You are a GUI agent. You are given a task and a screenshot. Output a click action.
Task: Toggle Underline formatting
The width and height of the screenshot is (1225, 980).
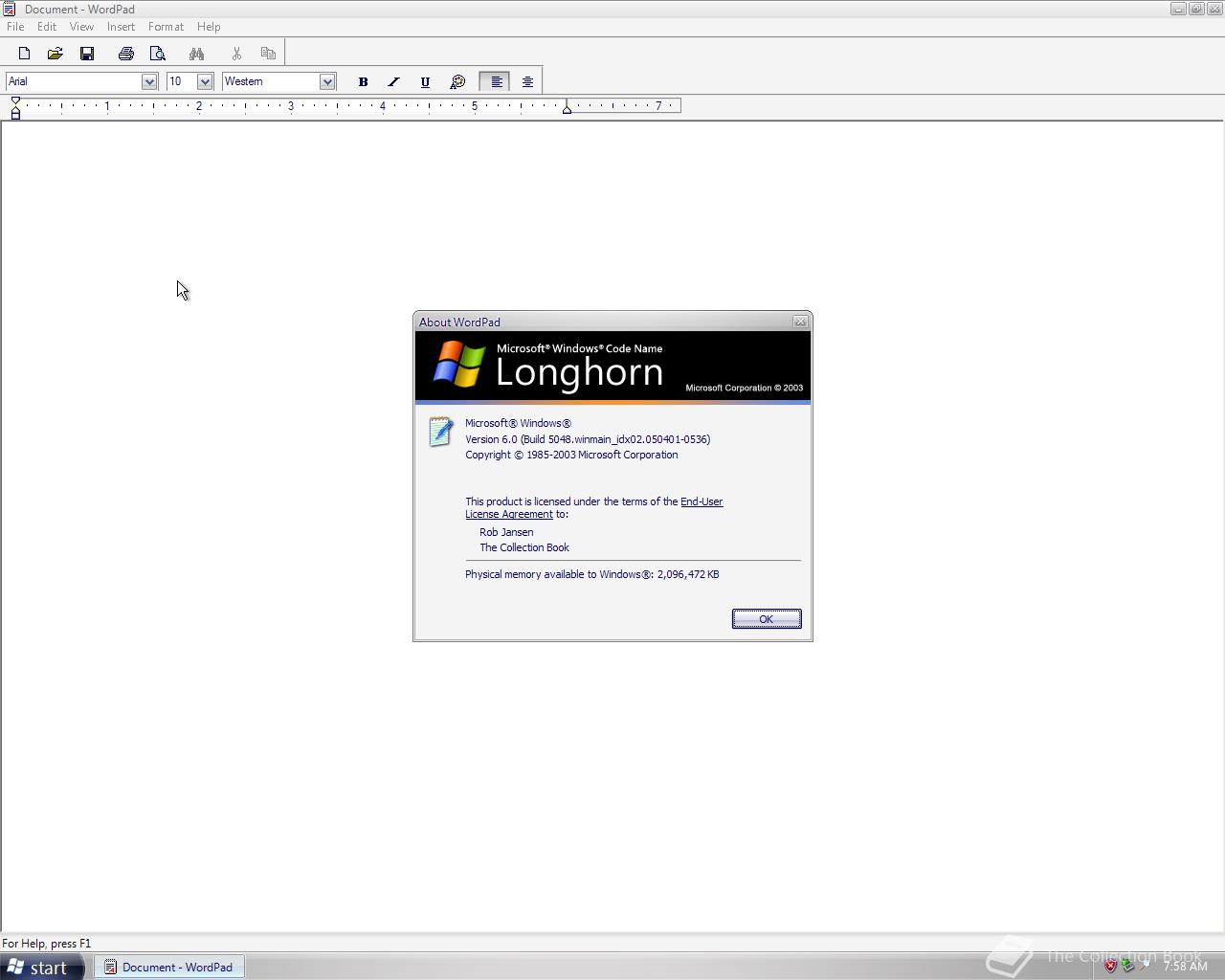[425, 82]
